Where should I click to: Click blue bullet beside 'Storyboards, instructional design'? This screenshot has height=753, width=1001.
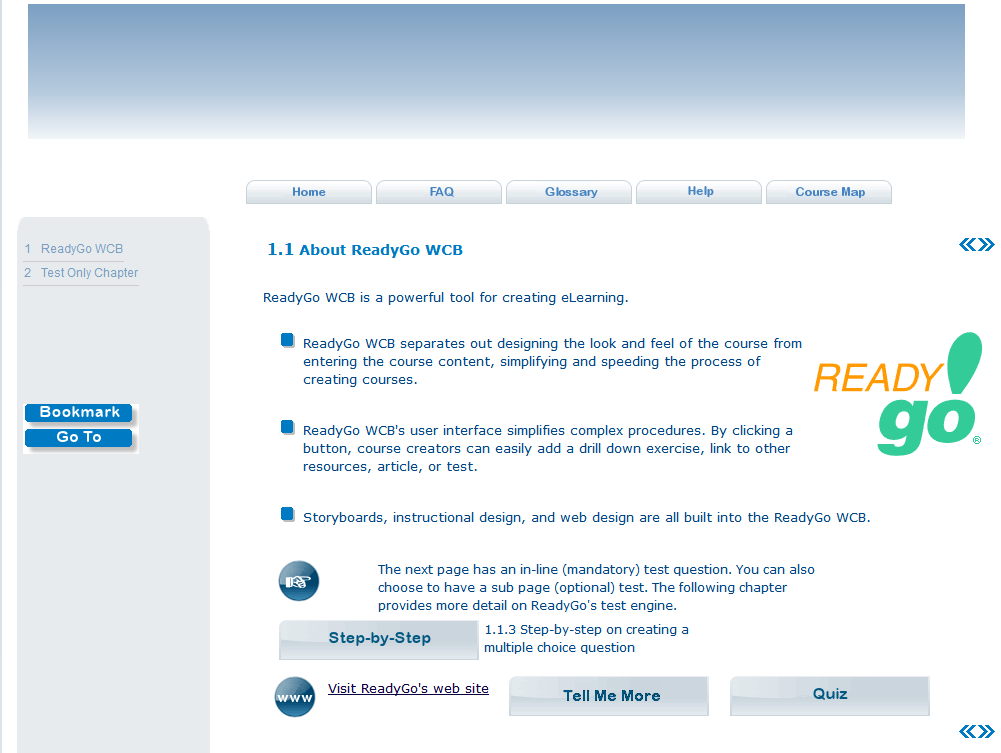pos(288,514)
